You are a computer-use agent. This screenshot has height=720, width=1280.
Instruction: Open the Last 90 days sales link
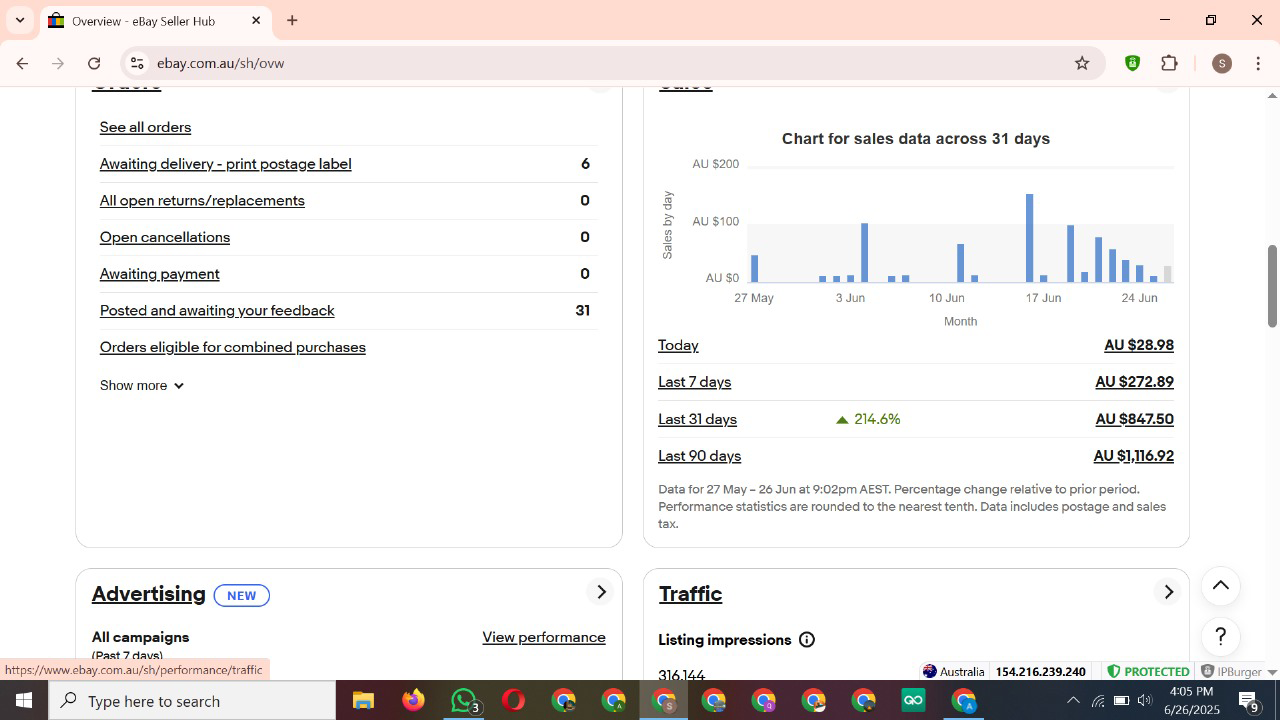point(699,456)
